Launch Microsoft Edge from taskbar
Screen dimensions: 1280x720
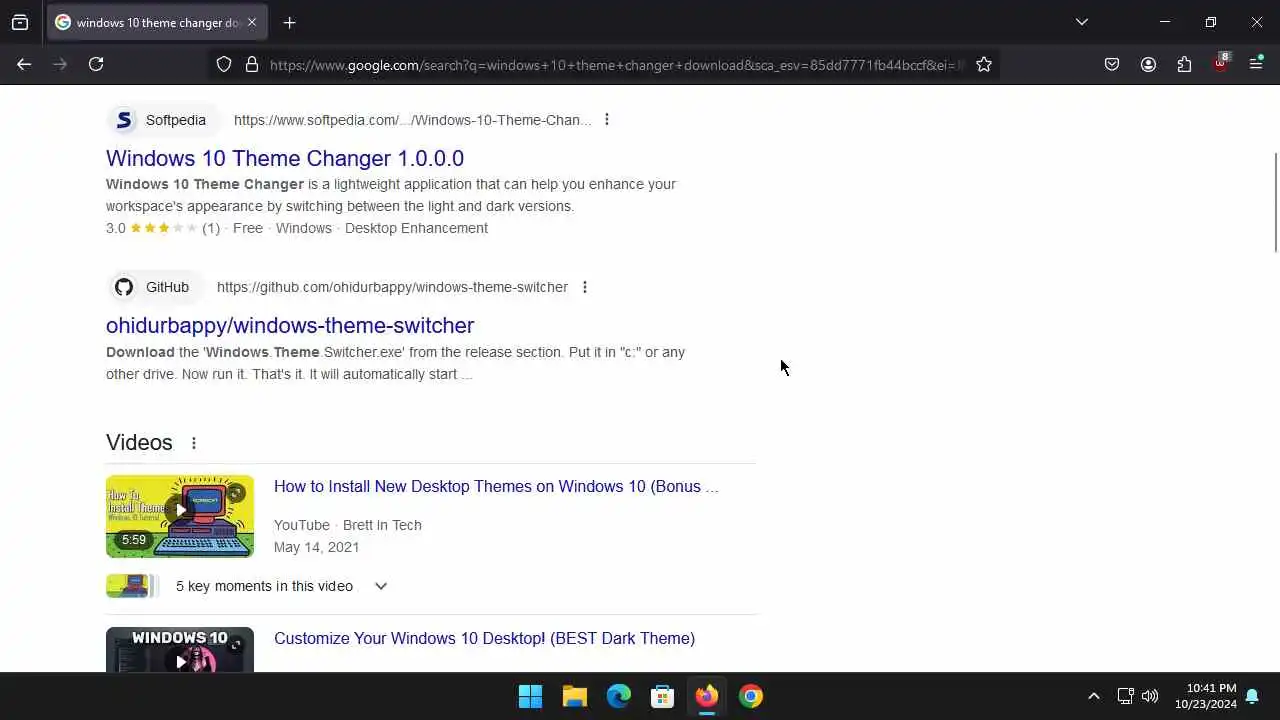coord(618,696)
